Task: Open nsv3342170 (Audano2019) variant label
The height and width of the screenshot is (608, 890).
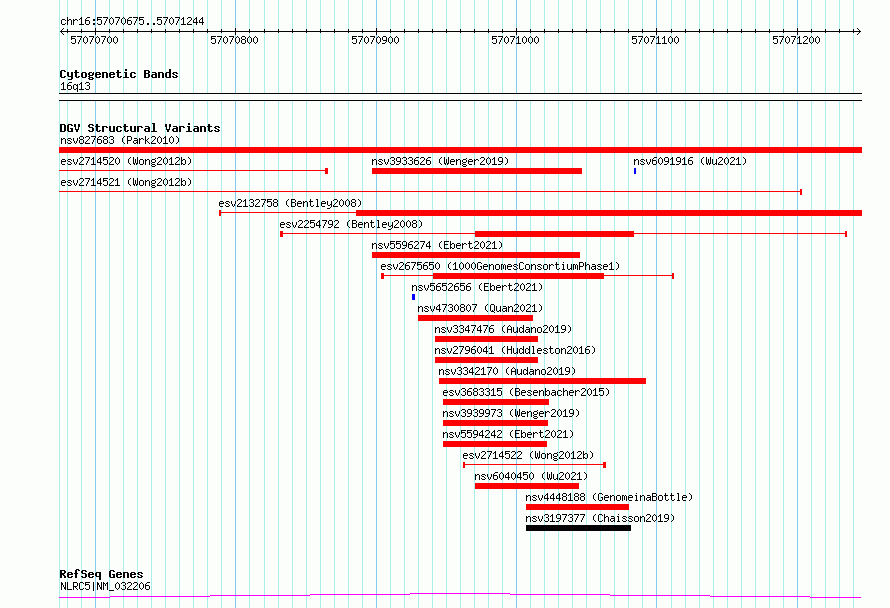Action: tap(507, 371)
